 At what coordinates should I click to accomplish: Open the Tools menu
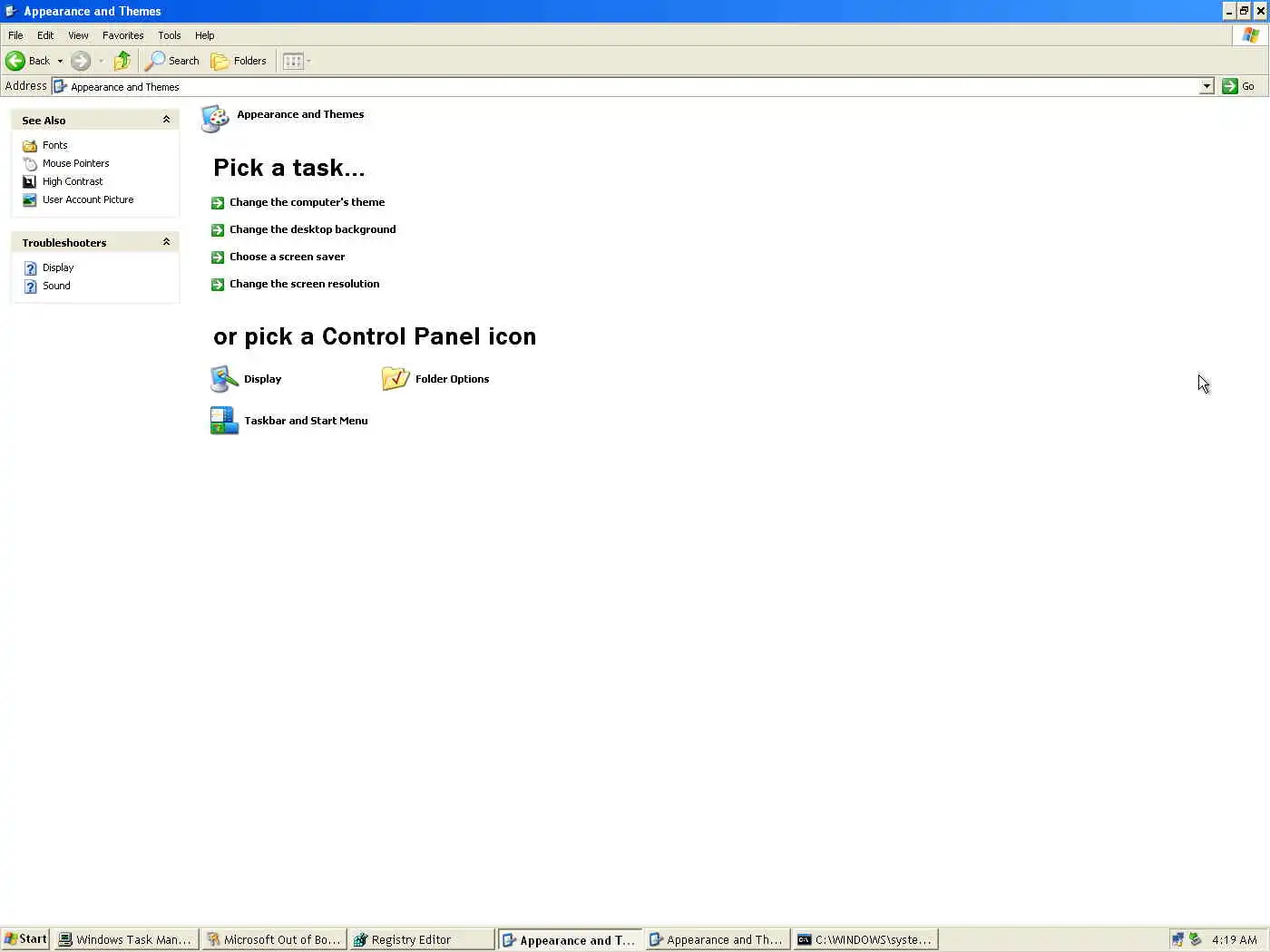point(170,35)
